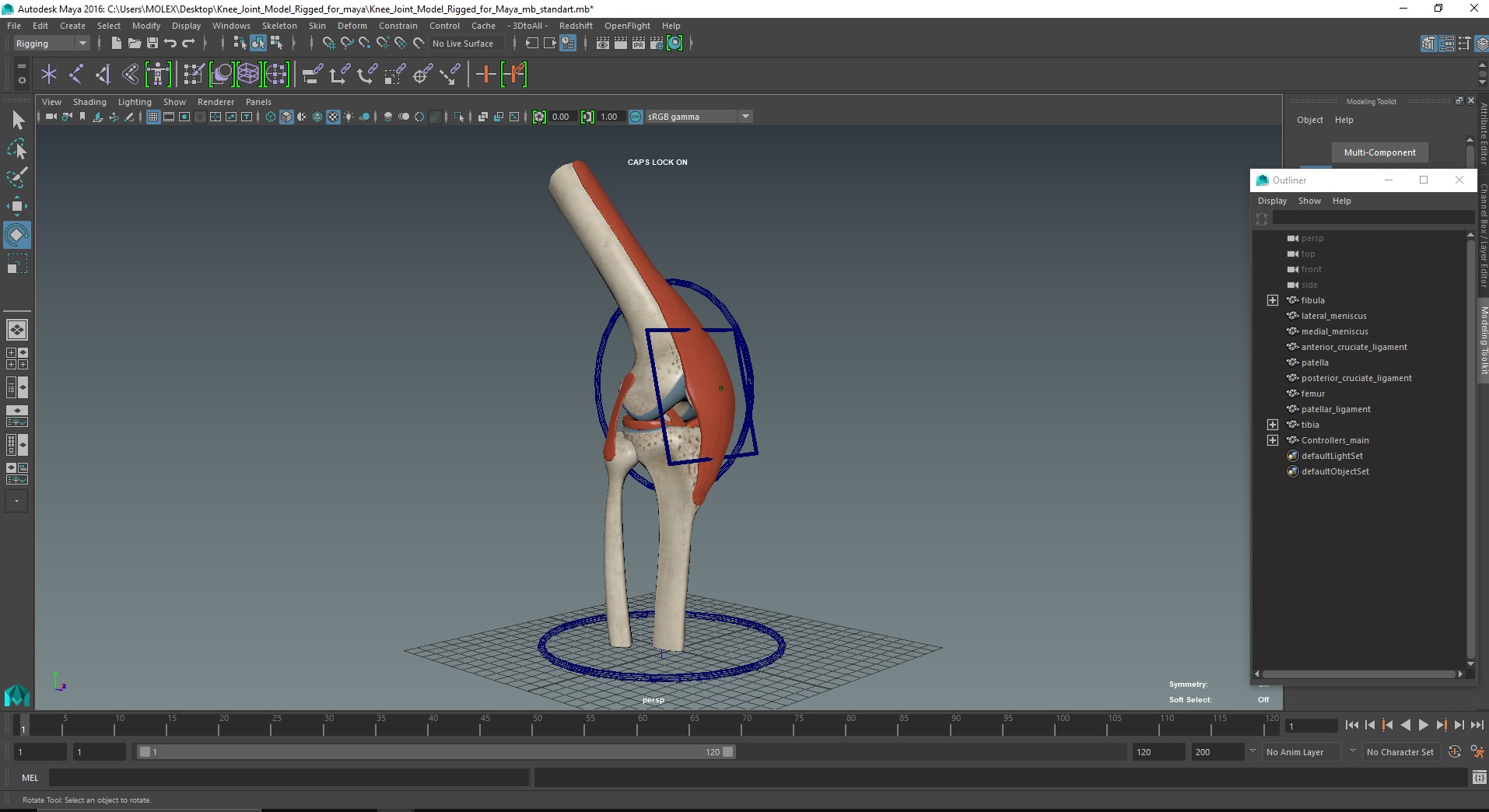Open the Redshift menu
Screen dimensions: 1489x812
click(576, 26)
